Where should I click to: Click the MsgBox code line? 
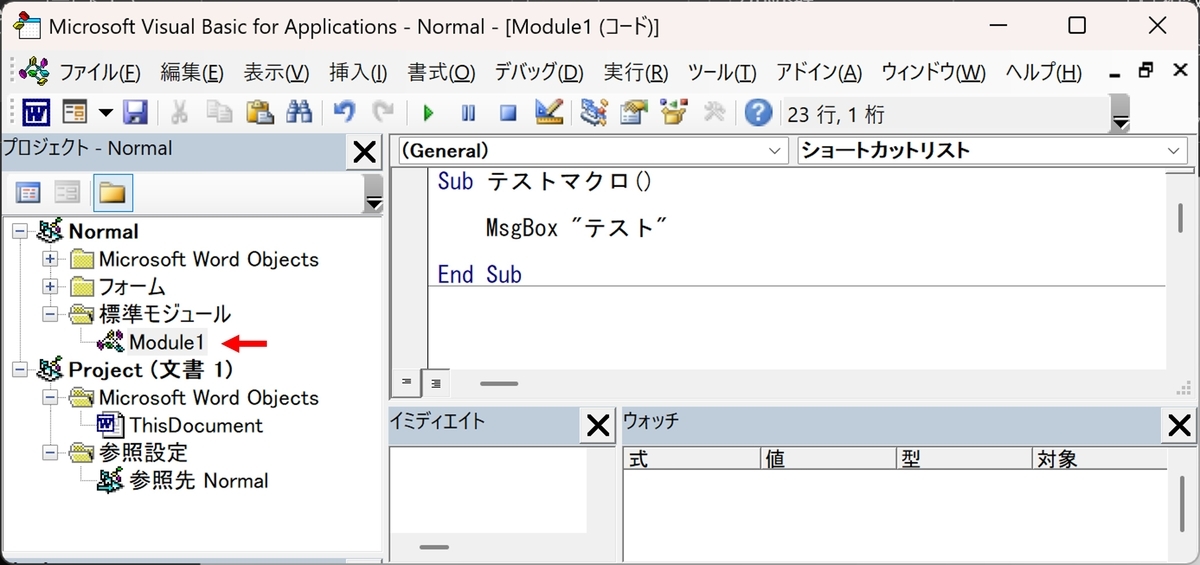(x=576, y=228)
